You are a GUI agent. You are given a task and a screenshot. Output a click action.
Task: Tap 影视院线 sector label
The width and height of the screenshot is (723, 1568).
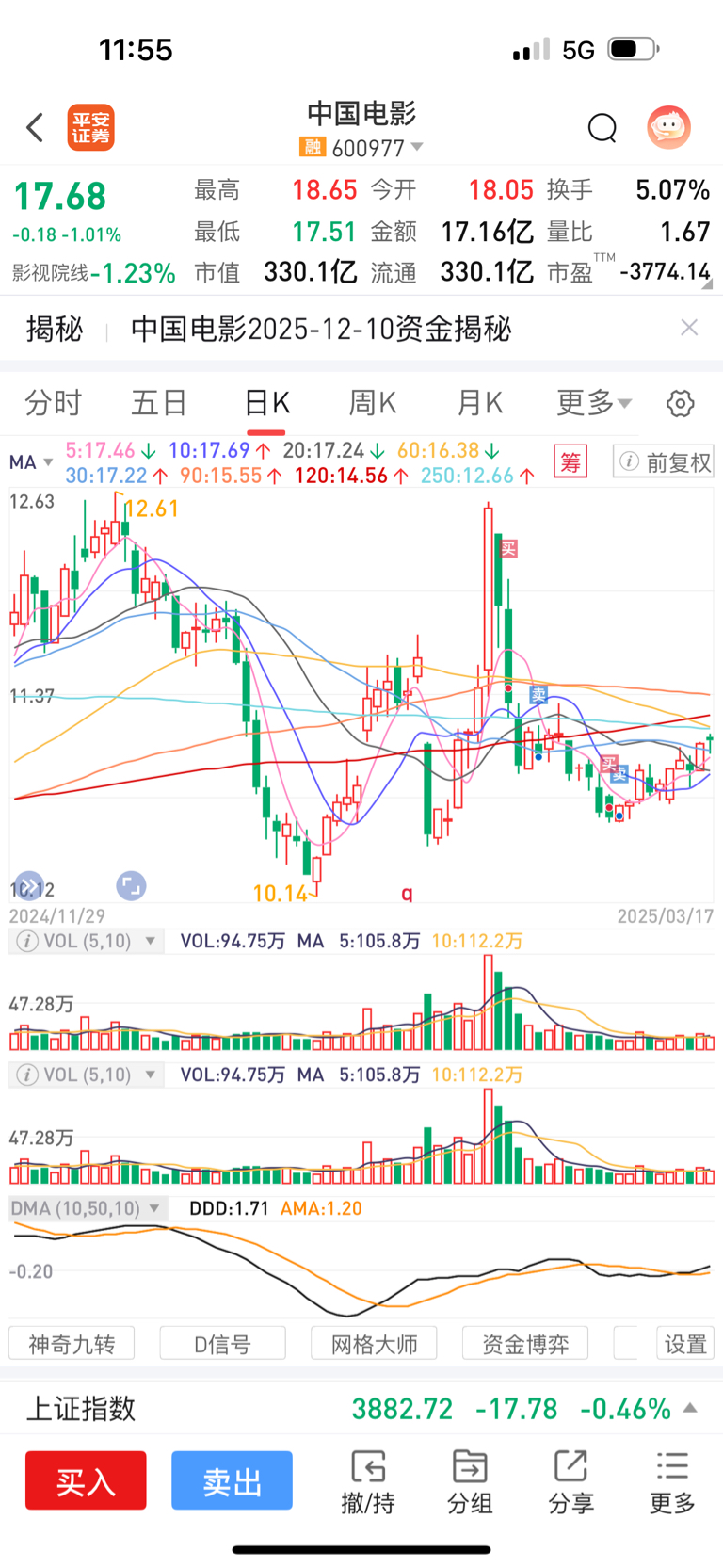pyautogui.click(x=50, y=273)
